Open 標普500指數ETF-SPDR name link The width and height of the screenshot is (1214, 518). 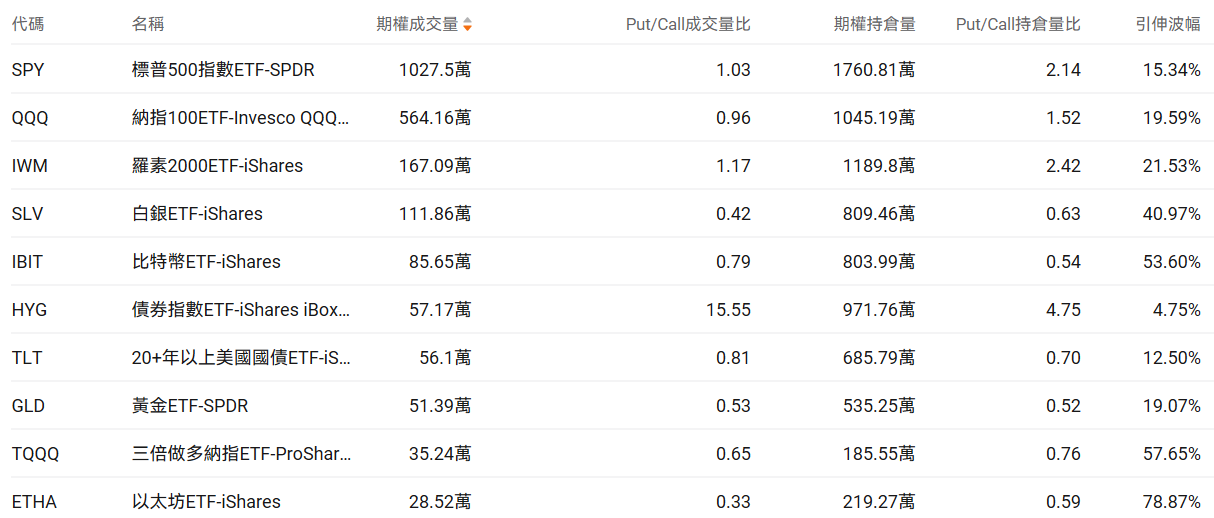tap(230, 70)
